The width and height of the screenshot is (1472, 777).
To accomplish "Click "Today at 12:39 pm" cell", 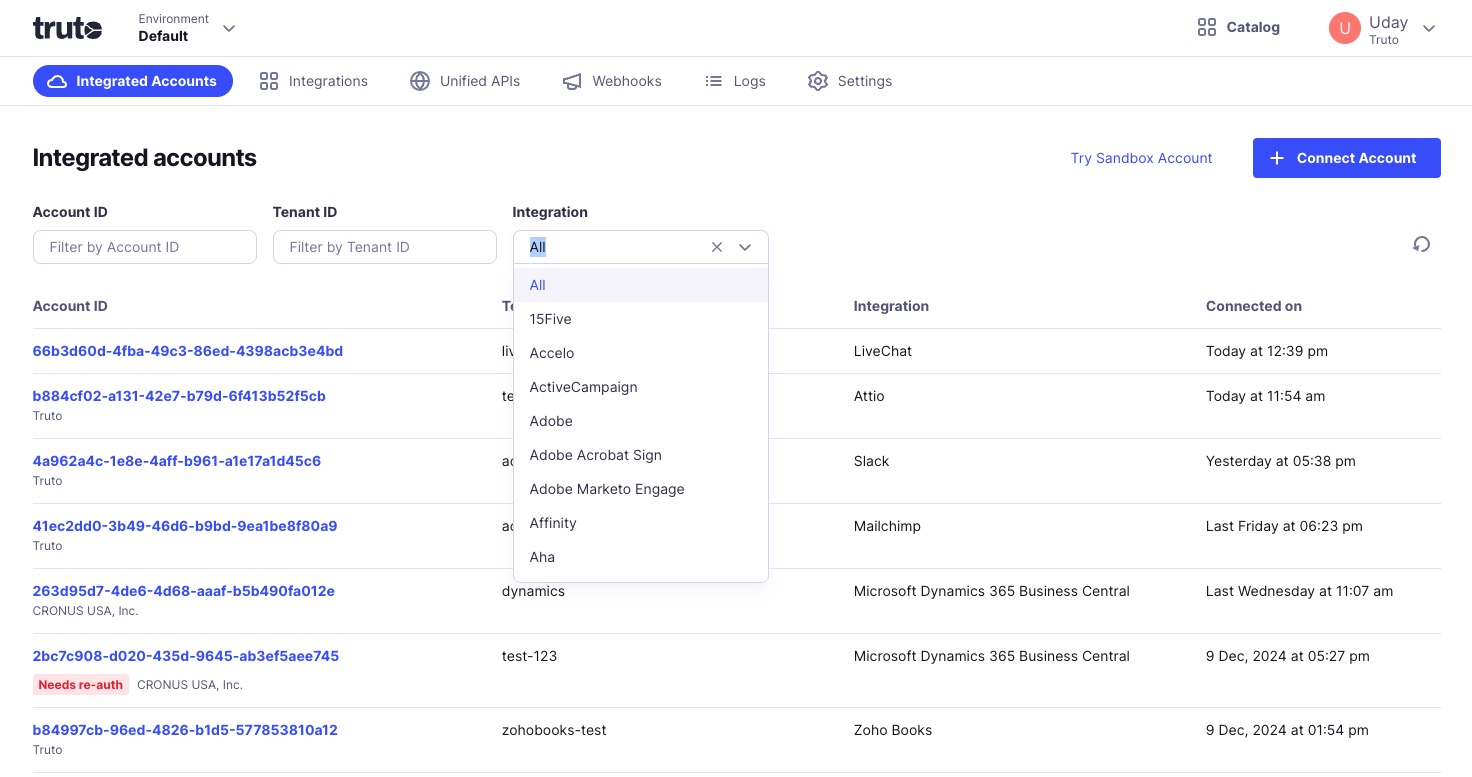I will tap(1267, 351).
